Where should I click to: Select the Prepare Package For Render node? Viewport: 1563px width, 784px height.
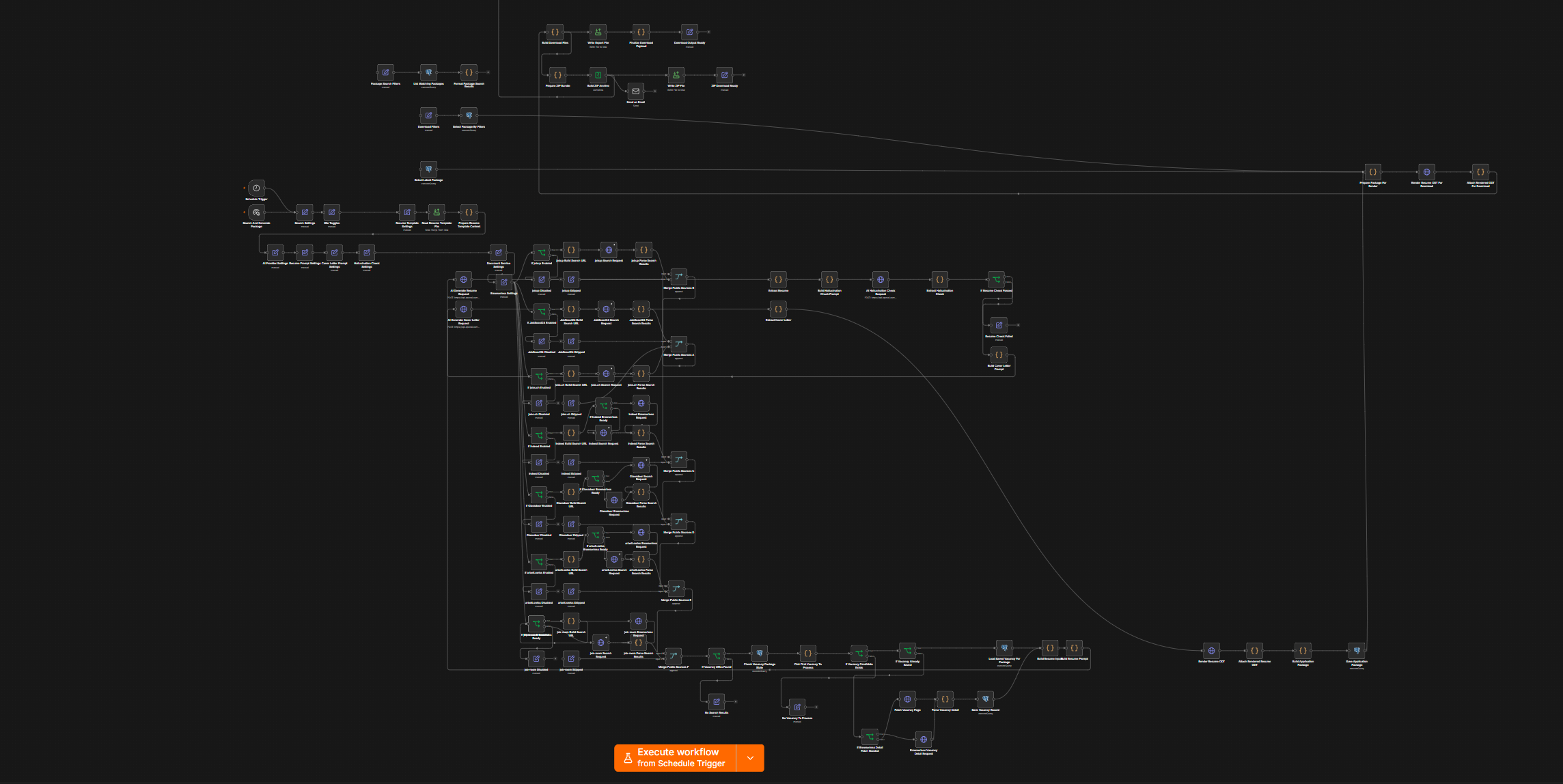point(1372,171)
